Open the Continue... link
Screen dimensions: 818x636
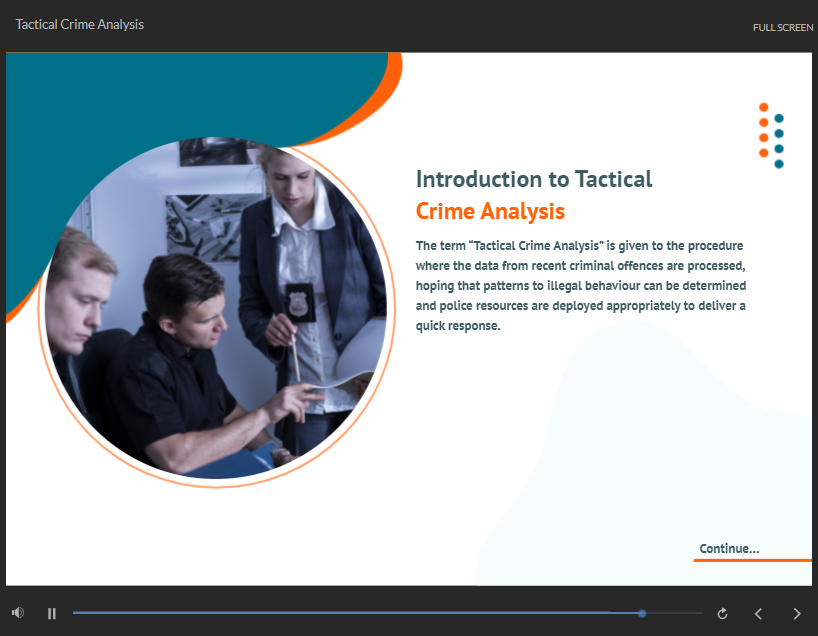(x=729, y=548)
